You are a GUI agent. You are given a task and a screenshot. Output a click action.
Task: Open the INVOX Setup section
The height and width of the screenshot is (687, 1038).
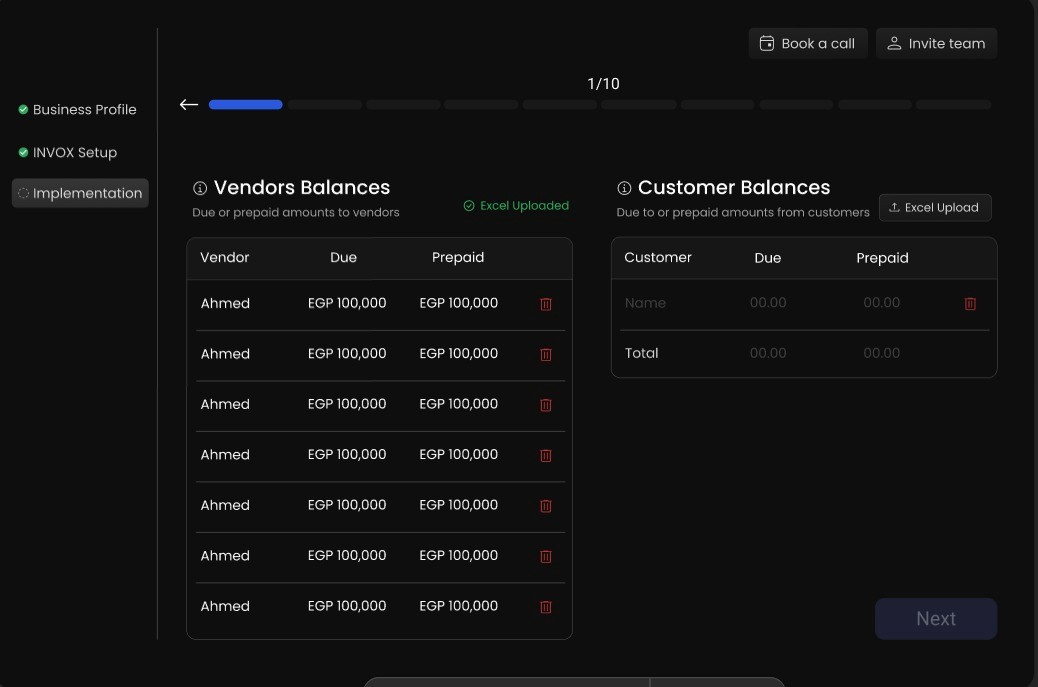point(68,152)
